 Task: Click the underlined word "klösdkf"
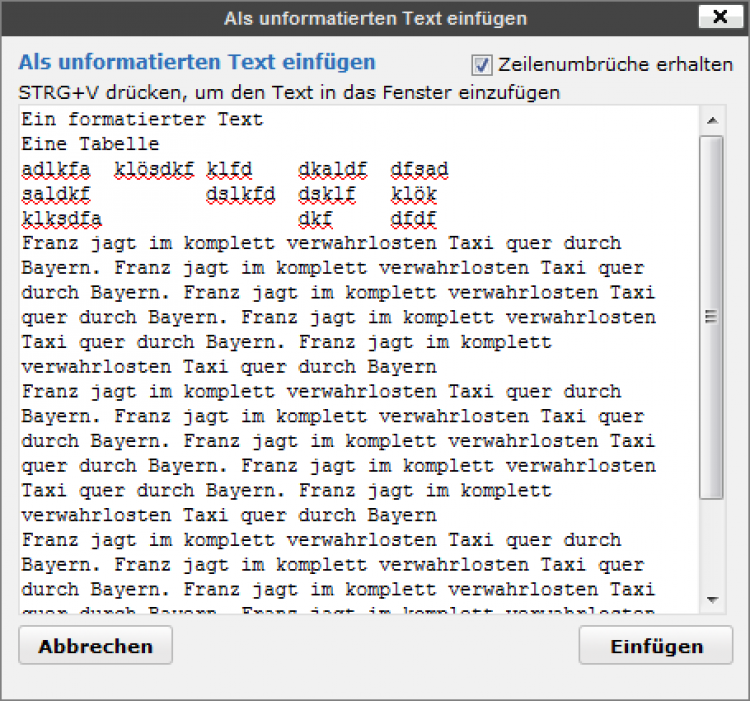(154, 169)
